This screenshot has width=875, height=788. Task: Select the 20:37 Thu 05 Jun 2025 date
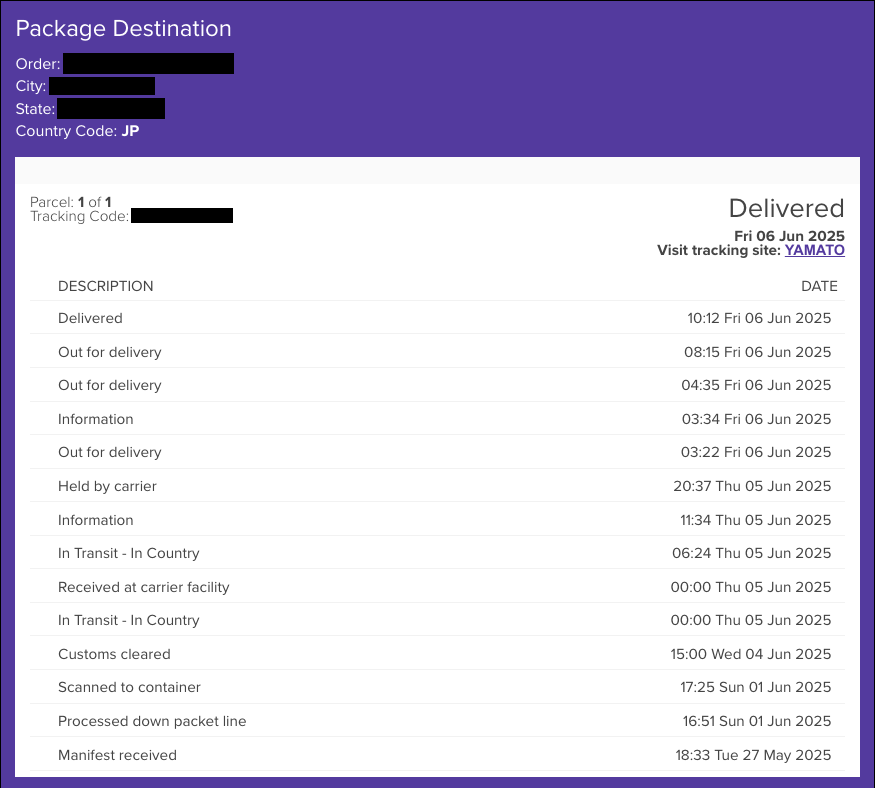[752, 486]
